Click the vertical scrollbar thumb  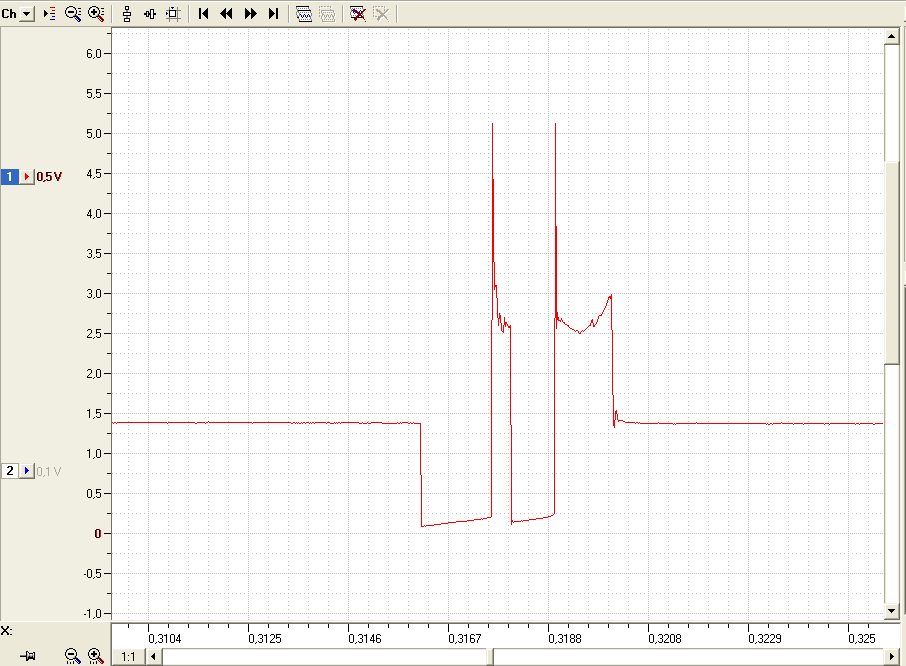(892, 262)
